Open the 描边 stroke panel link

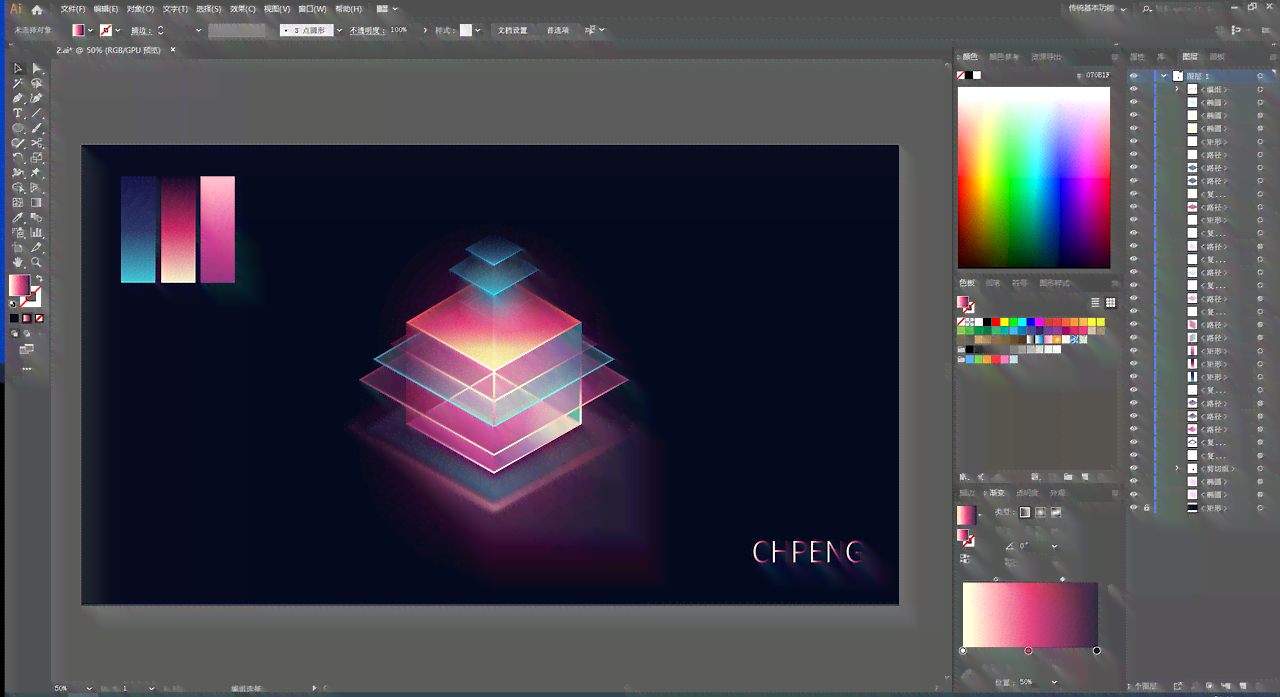(x=140, y=30)
